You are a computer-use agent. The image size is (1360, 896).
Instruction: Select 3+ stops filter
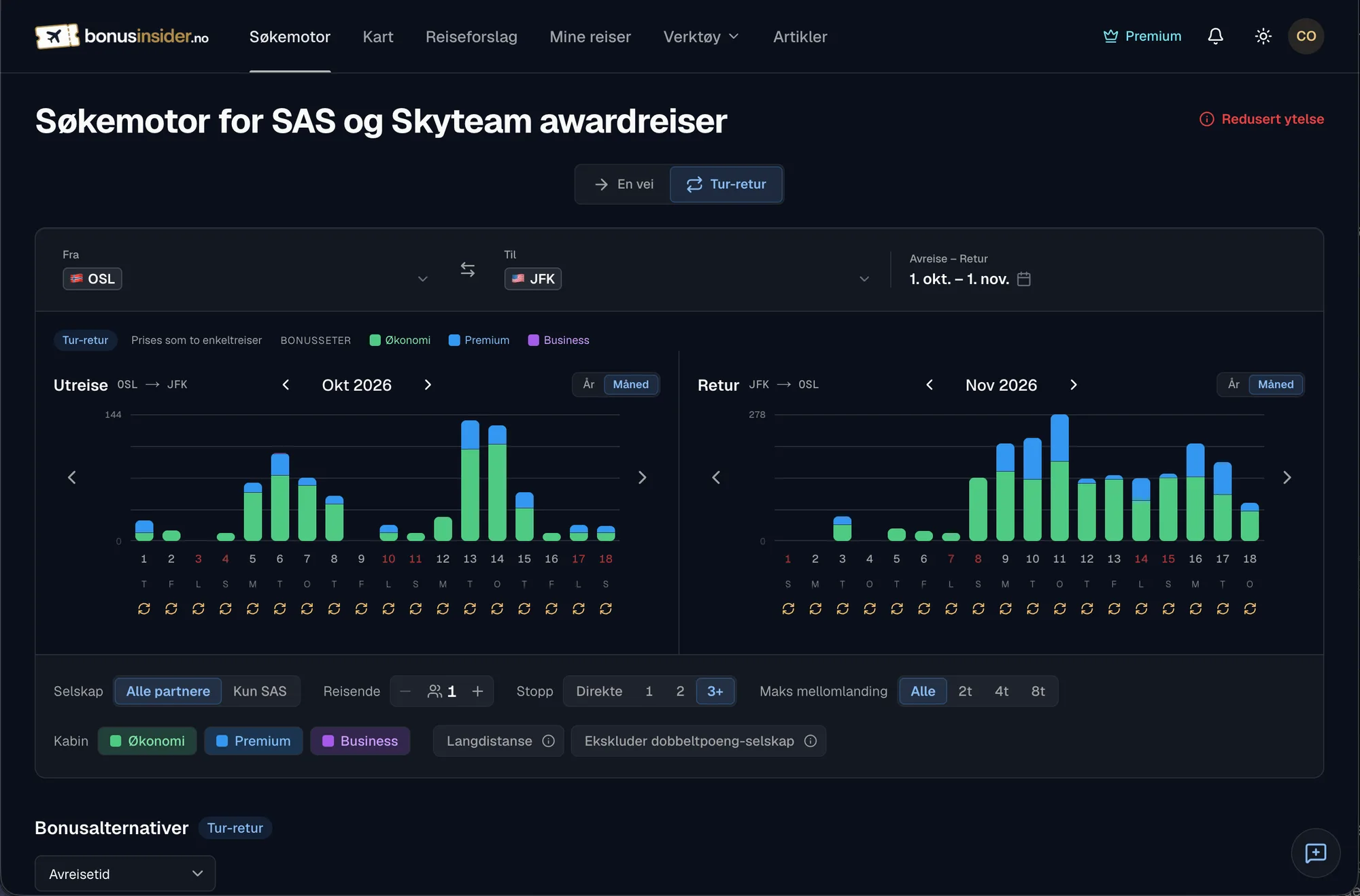[715, 691]
